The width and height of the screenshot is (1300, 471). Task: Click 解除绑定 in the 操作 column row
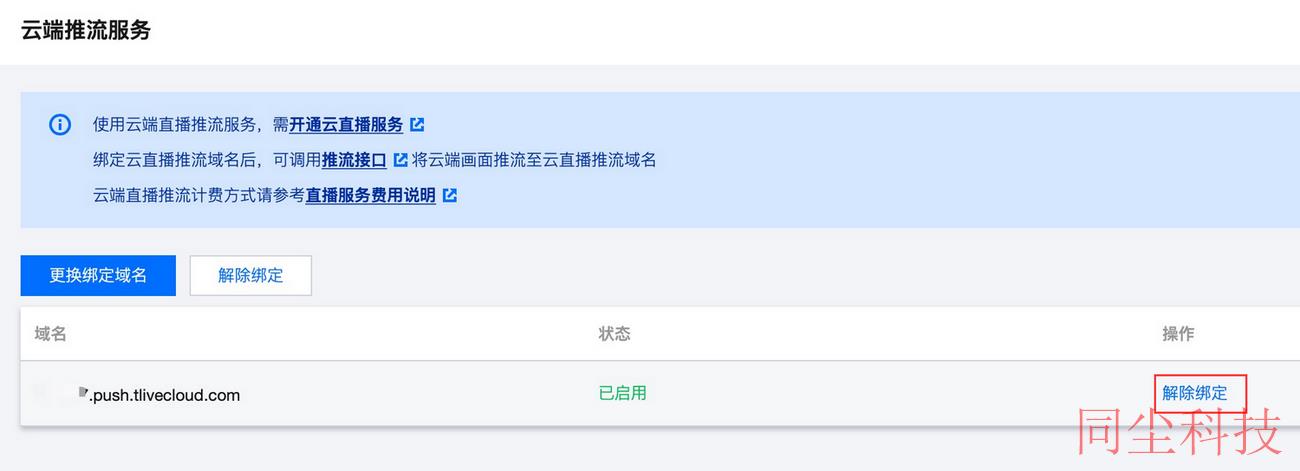(x=1195, y=393)
